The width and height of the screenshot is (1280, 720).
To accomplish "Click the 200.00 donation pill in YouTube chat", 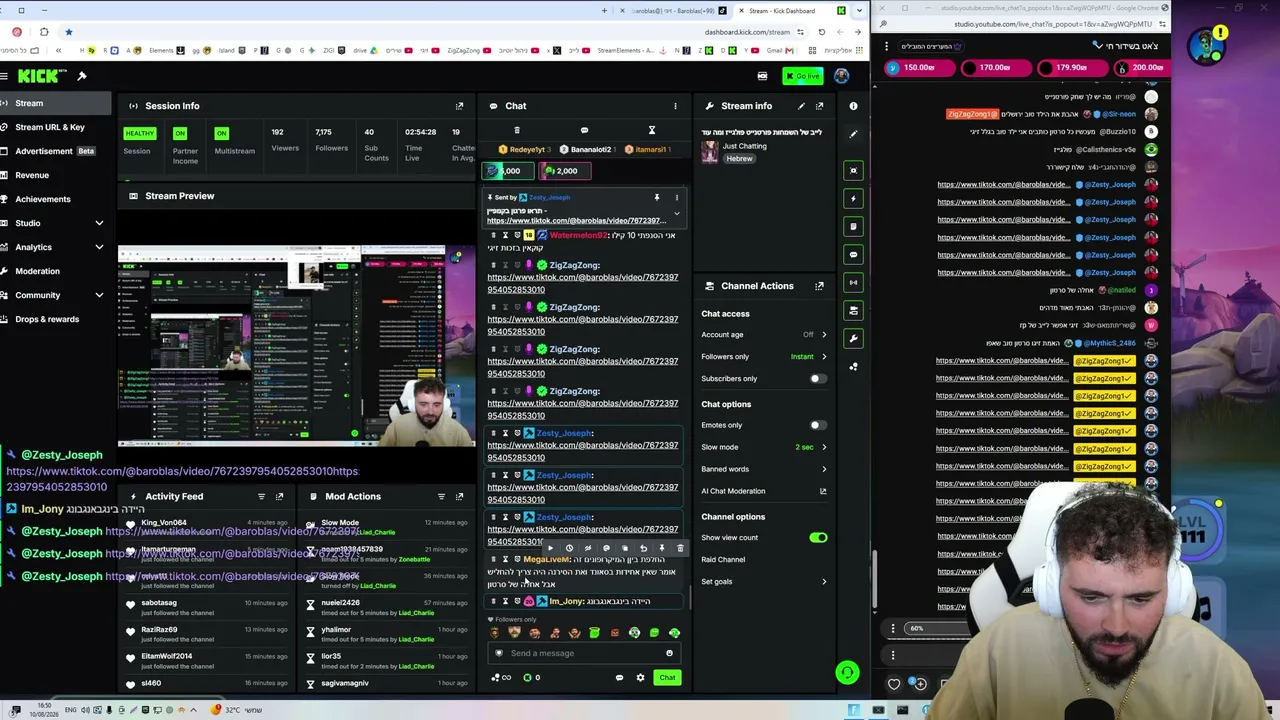I will click(x=1141, y=68).
